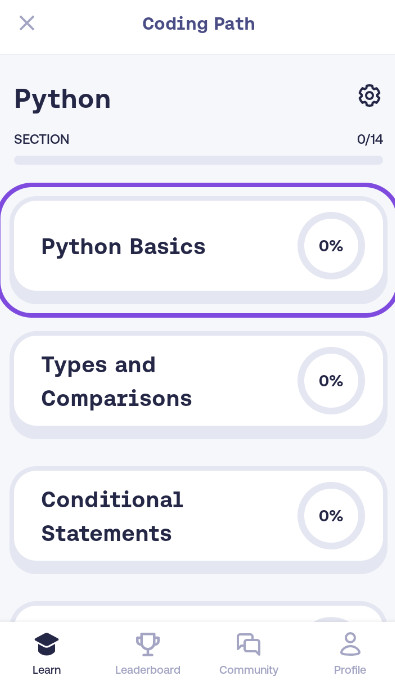Click Types and Comparisons 0% progress circle
This screenshot has height=681, width=395.
331,381
